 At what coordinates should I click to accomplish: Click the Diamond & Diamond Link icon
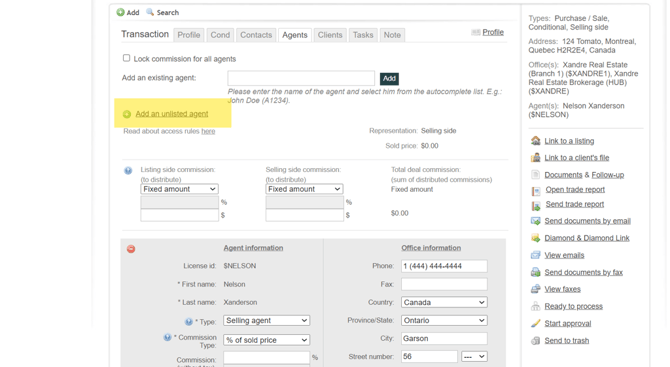tap(535, 238)
